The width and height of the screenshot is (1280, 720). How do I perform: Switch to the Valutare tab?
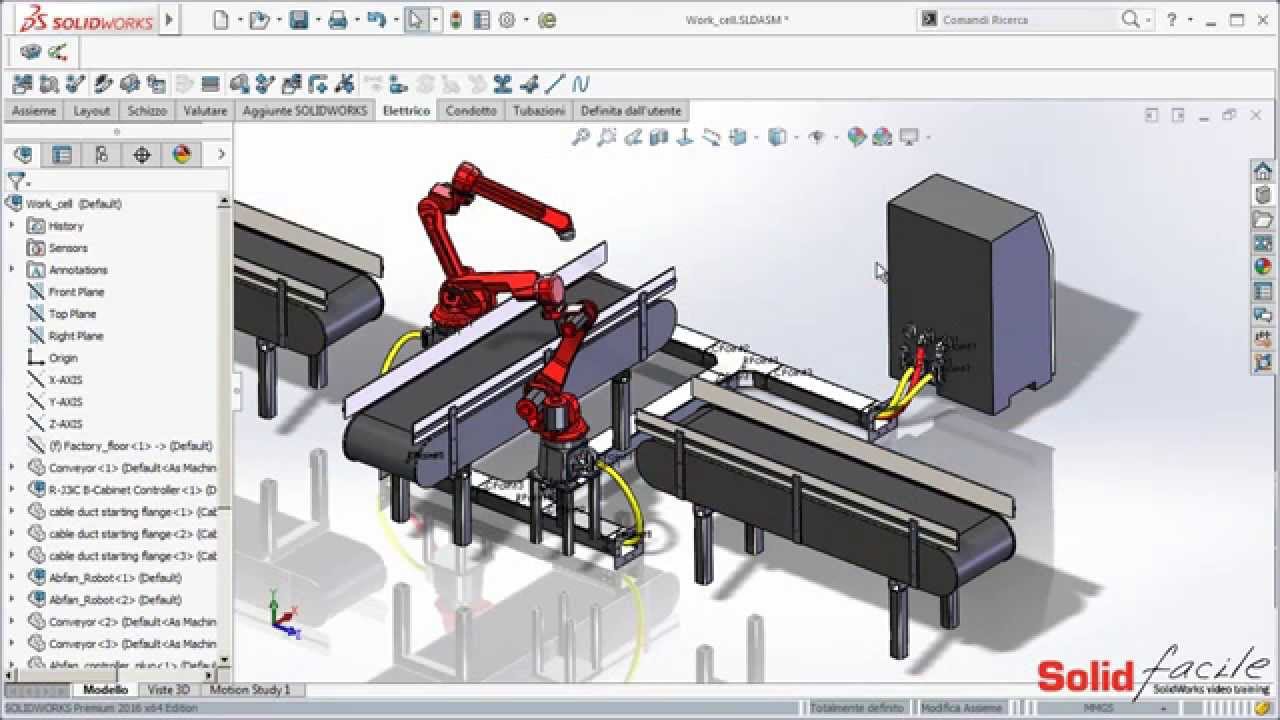[x=205, y=111]
